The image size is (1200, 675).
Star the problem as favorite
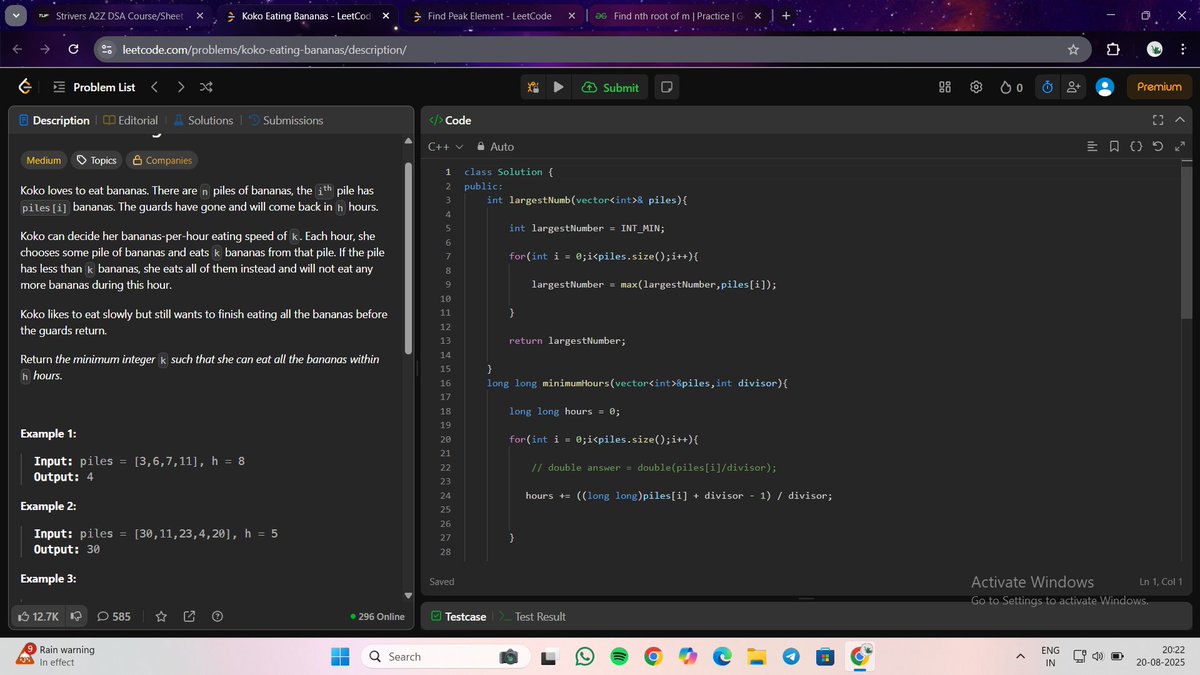point(161,617)
